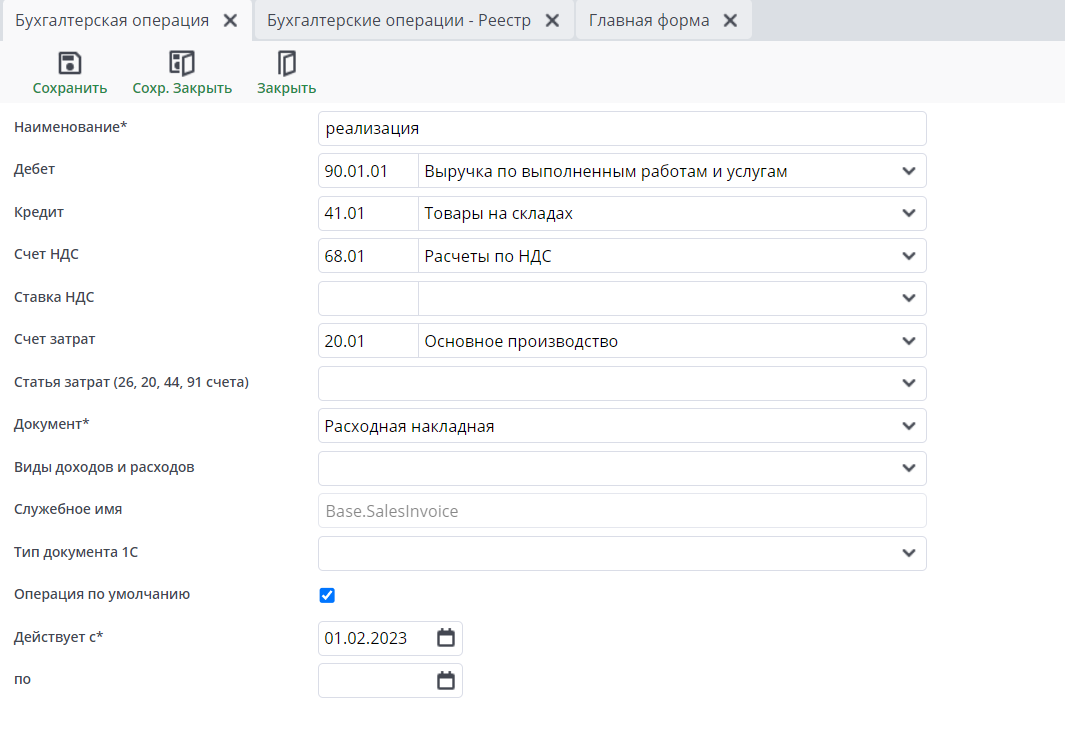The width and height of the screenshot is (1065, 741).
Task: Click the Close door icon
Action: [287, 64]
